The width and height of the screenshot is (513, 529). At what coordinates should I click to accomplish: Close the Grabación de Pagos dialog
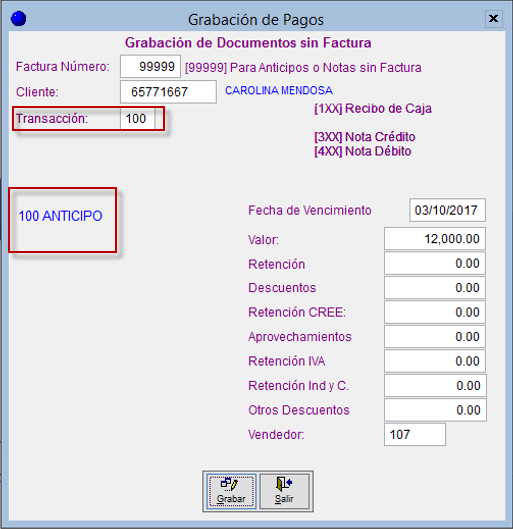click(493, 19)
